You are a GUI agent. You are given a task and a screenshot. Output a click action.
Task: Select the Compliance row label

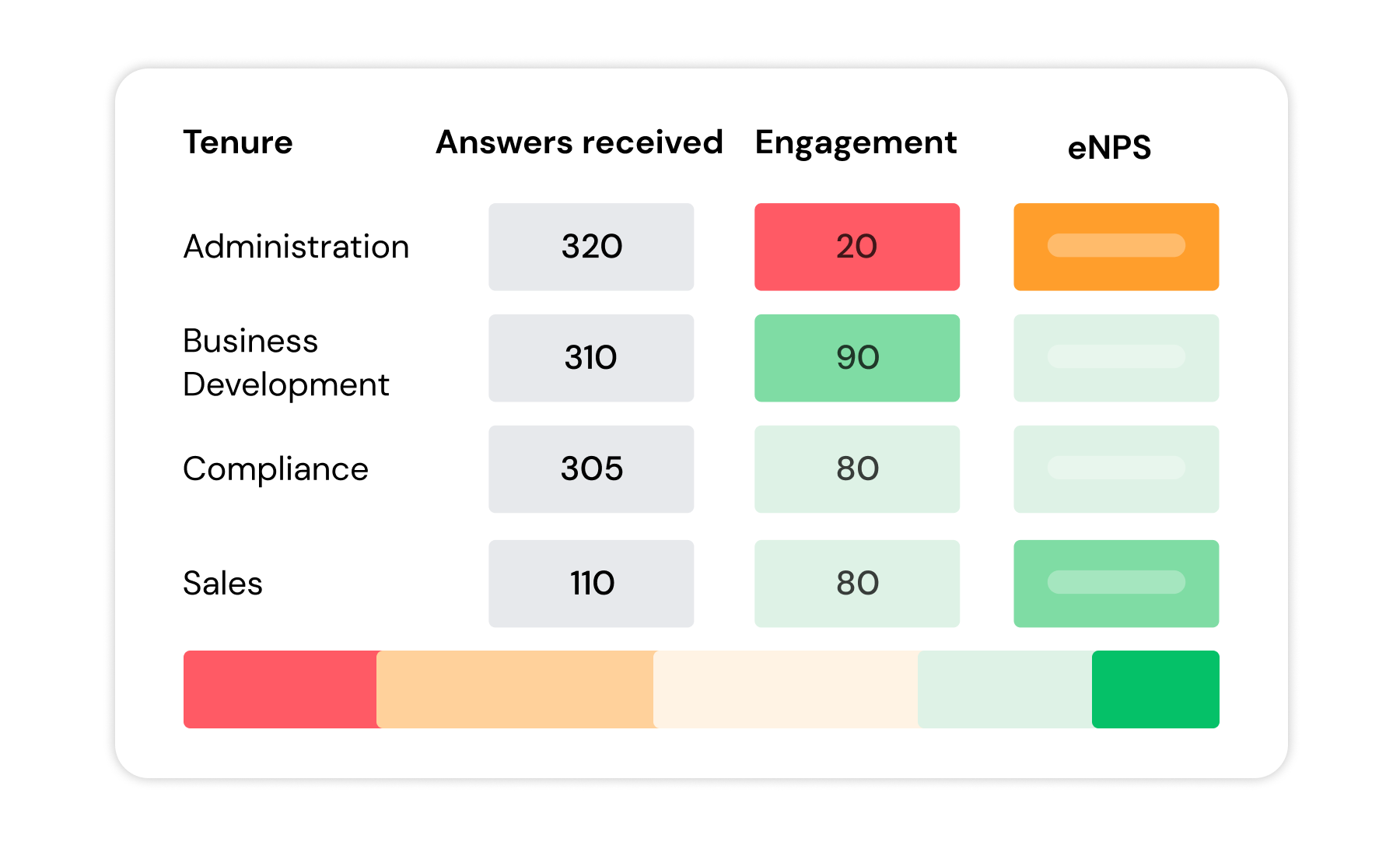pyautogui.click(x=275, y=469)
